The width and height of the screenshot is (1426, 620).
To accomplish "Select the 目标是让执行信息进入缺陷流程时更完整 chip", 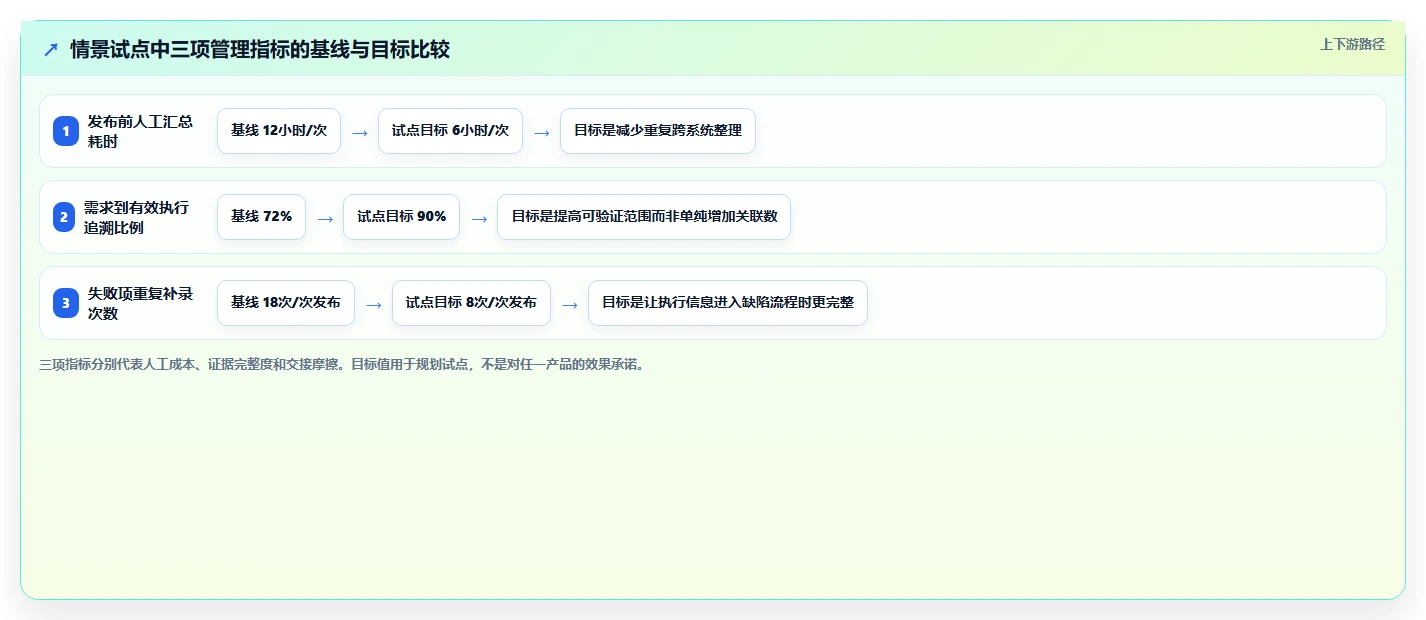I will tap(727, 303).
